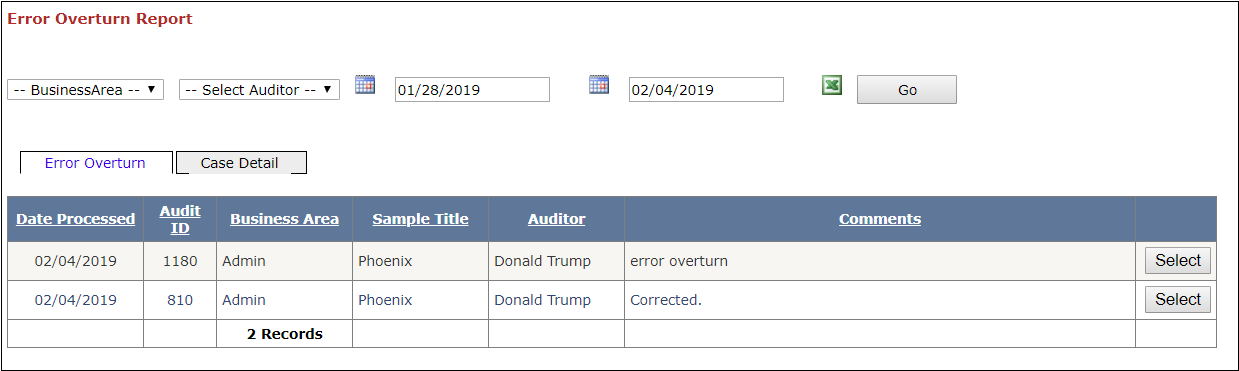Expand the BusinessArea dropdown
This screenshot has height=371, width=1239.
pyautogui.click(x=85, y=90)
